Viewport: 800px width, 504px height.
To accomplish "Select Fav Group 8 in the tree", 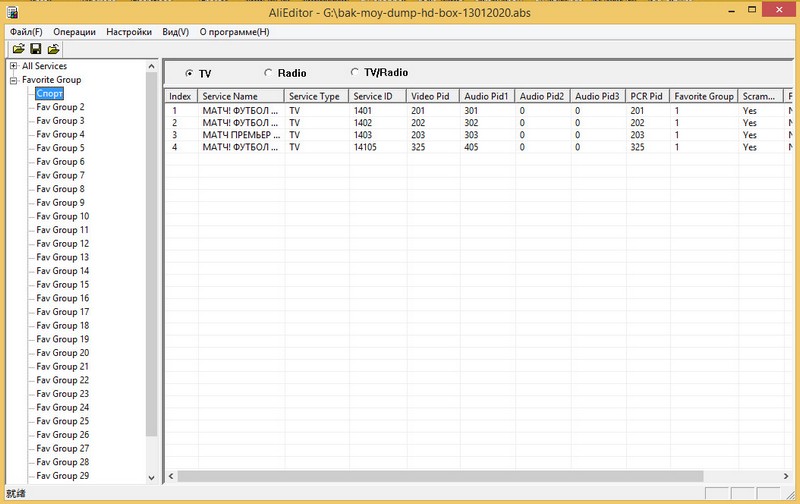I will click(x=60, y=189).
